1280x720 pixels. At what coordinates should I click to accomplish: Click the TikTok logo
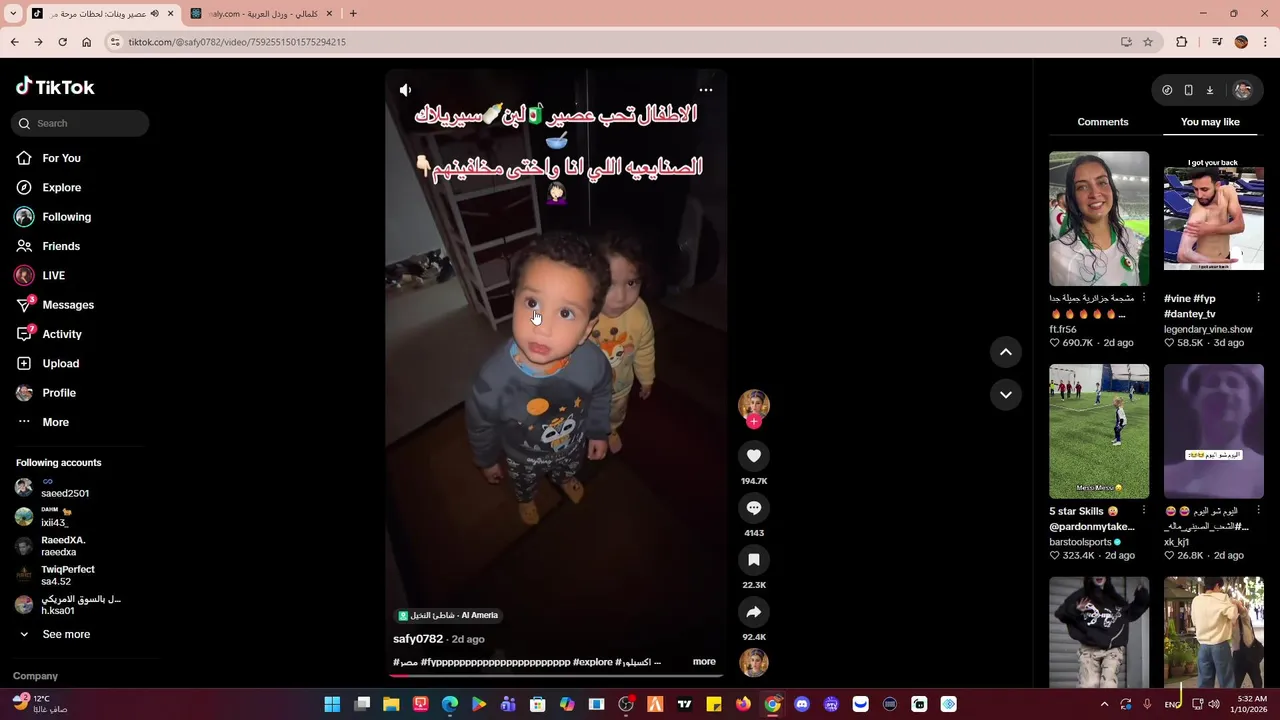click(55, 87)
